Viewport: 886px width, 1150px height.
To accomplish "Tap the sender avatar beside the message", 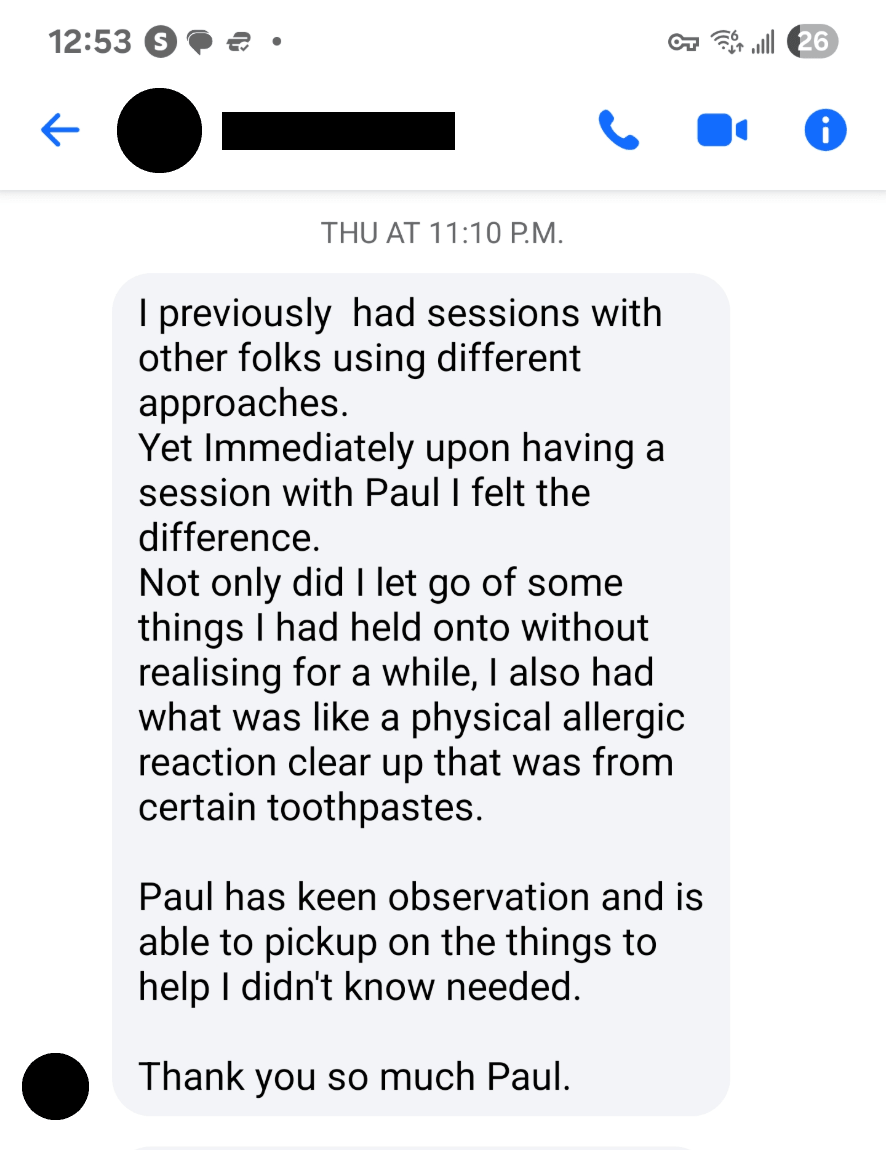I will click(x=55, y=1086).
